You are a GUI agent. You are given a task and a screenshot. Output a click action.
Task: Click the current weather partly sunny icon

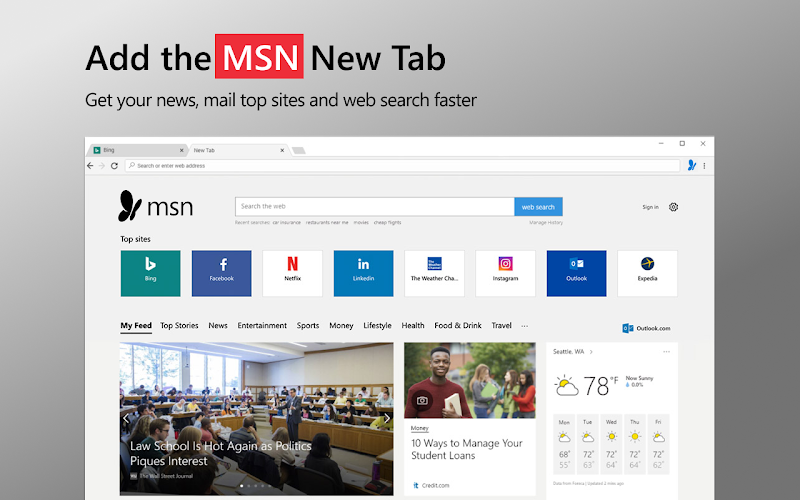[566, 386]
